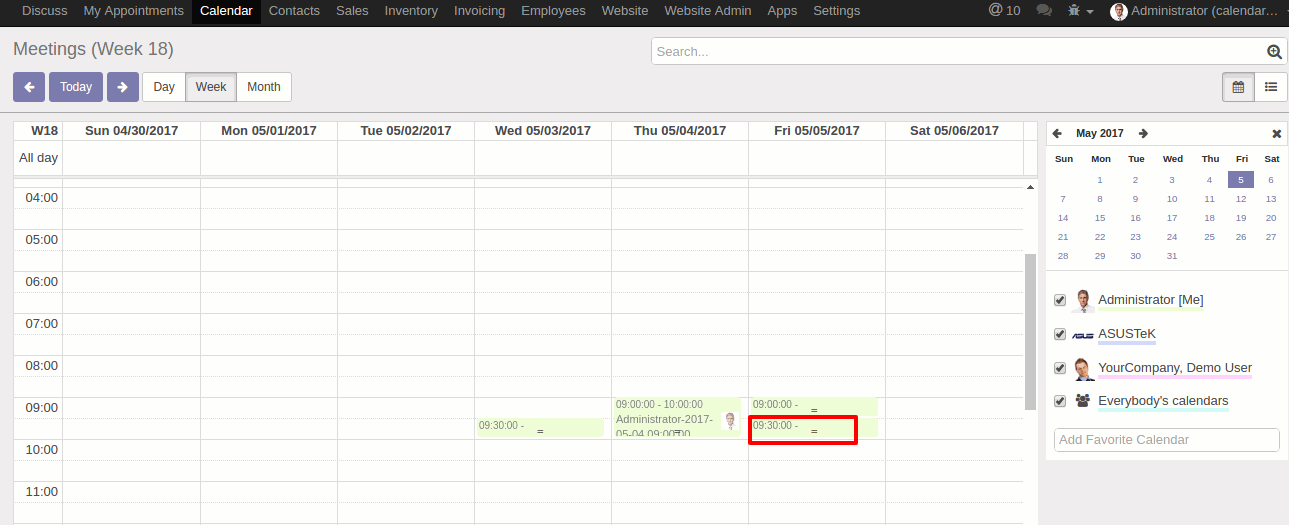
Task: Open the debug bug icon menu
Action: (1080, 11)
